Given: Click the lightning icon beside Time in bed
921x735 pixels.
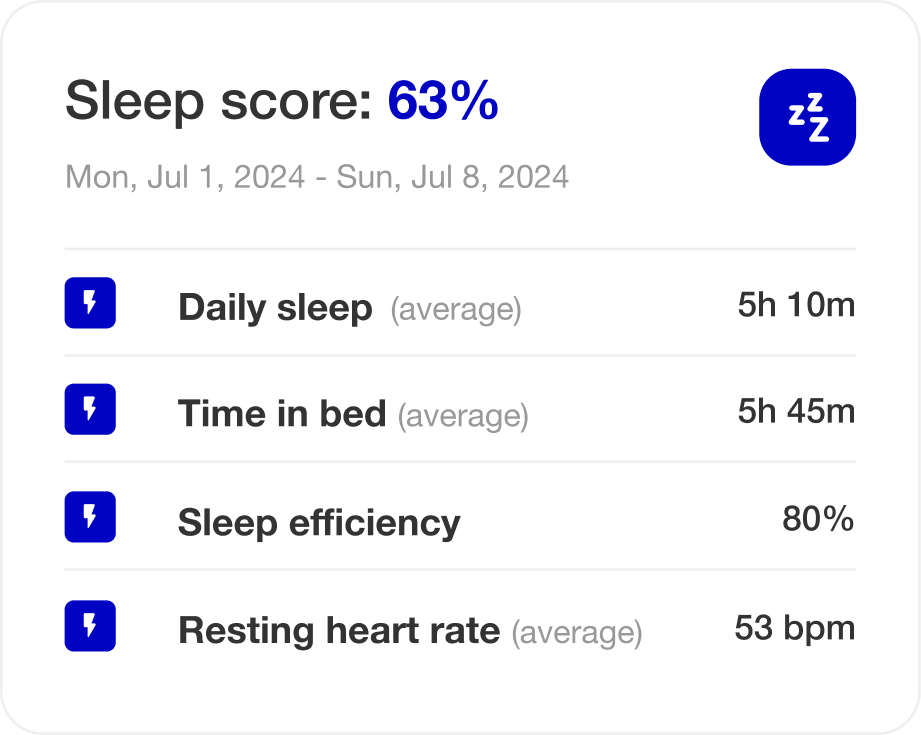Looking at the screenshot, I should (x=90, y=410).
